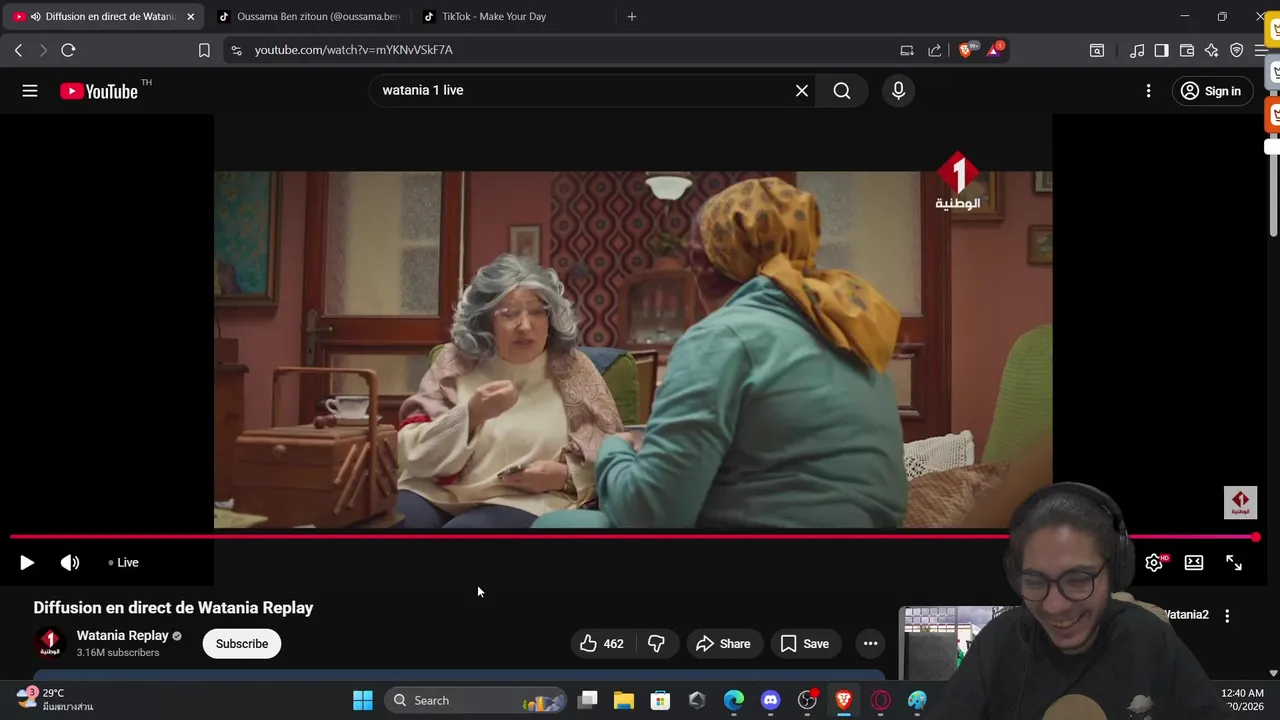Screen dimensions: 1280x720
Task: Click the taskbar Search box
Action: (x=475, y=700)
